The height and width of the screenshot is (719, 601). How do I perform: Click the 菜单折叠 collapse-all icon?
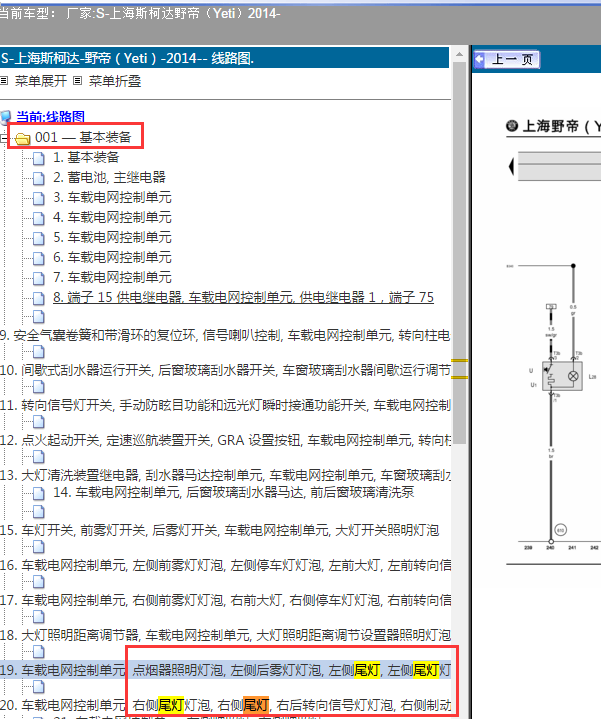[77, 81]
